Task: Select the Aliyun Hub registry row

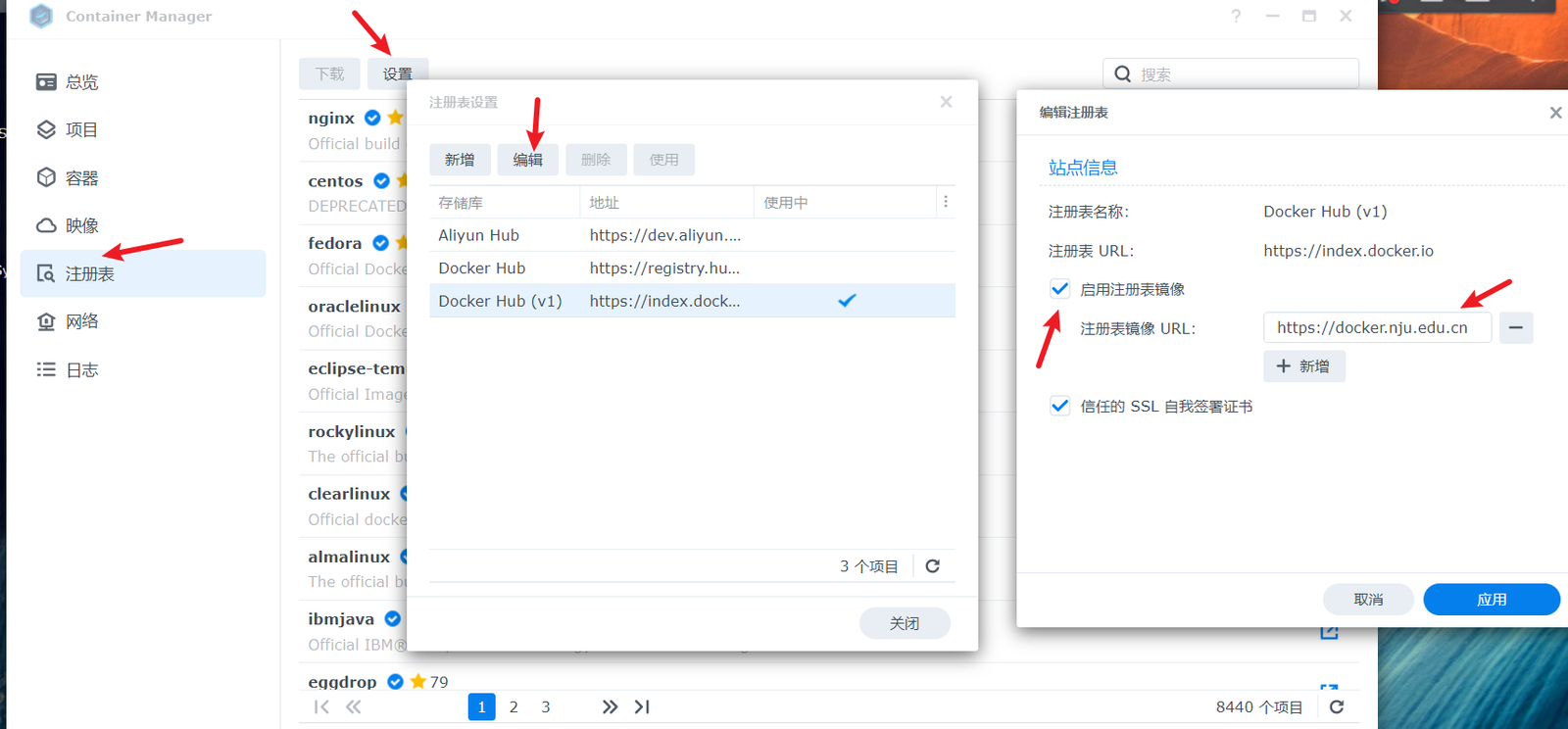Action: coord(692,235)
